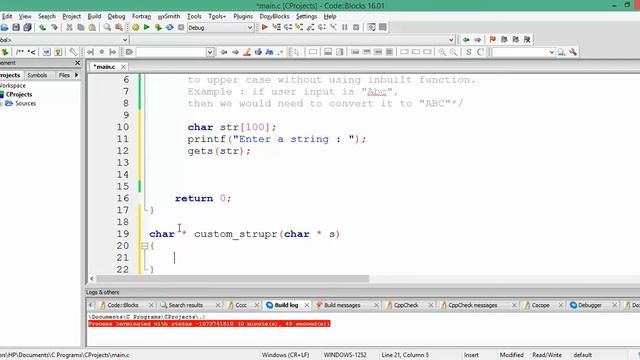Toggle highlight search matches marker
The height and width of the screenshot is (360, 640).
[x=247, y=52]
